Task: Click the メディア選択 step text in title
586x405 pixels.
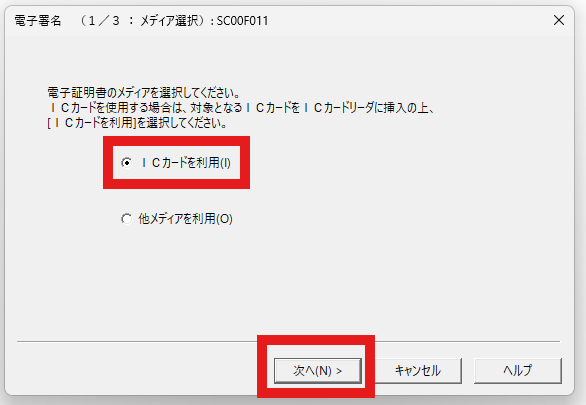Action: [x=169, y=21]
